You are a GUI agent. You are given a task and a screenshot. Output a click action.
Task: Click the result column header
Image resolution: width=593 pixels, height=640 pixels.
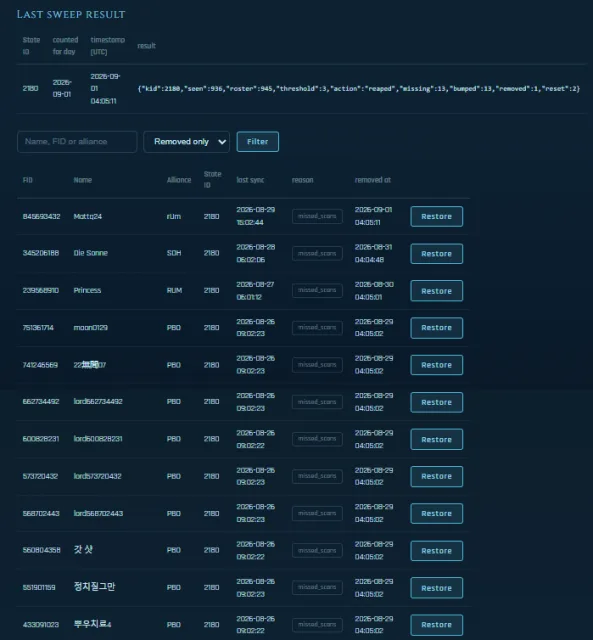146,46
